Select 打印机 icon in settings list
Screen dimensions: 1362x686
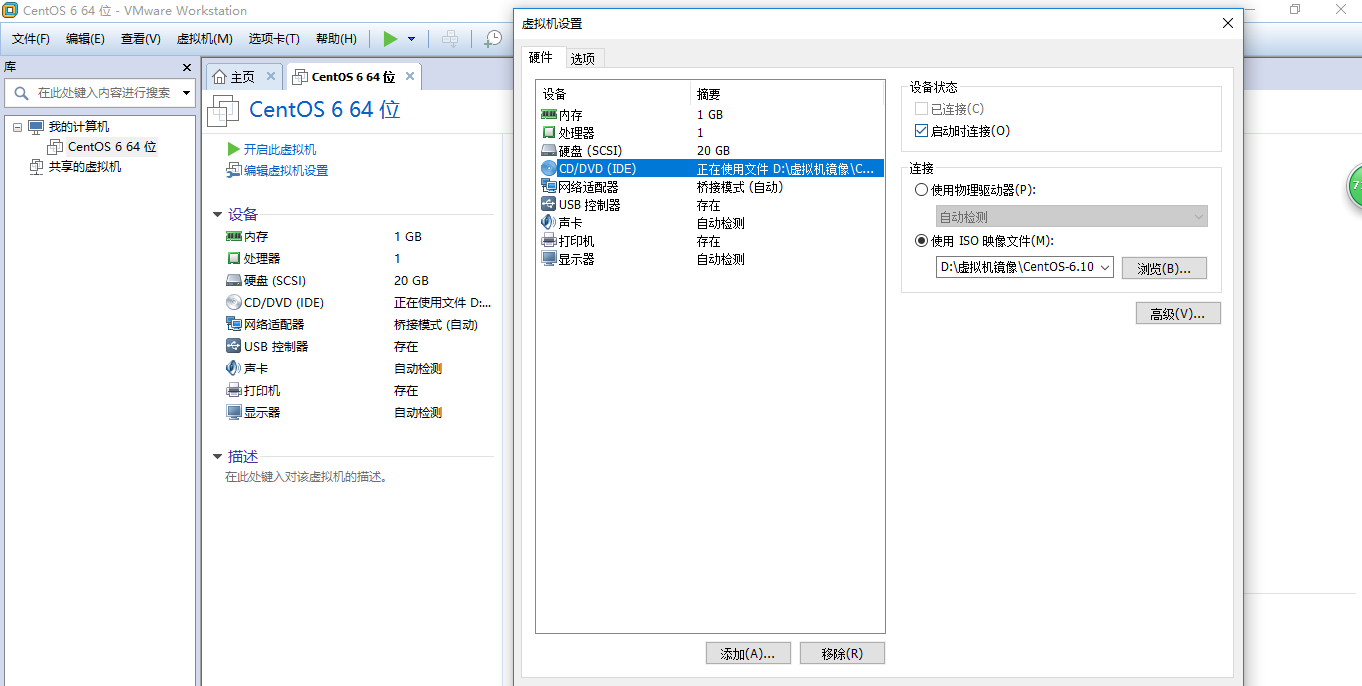tap(549, 241)
